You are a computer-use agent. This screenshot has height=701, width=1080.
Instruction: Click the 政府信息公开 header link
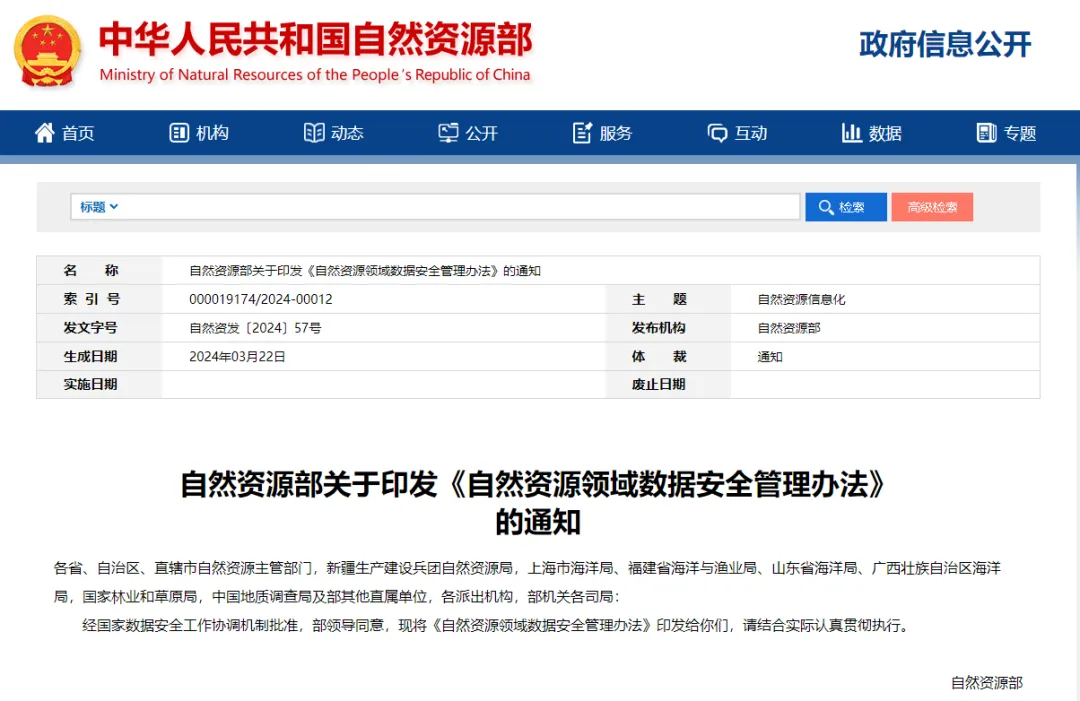(x=944, y=44)
